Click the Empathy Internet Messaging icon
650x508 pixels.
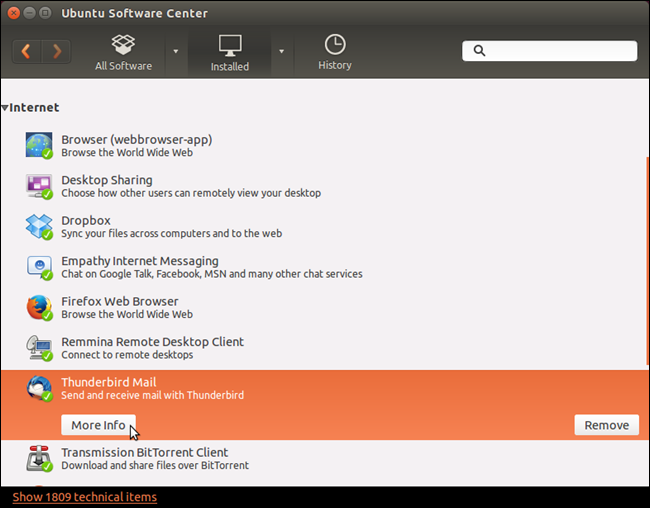click(39, 267)
